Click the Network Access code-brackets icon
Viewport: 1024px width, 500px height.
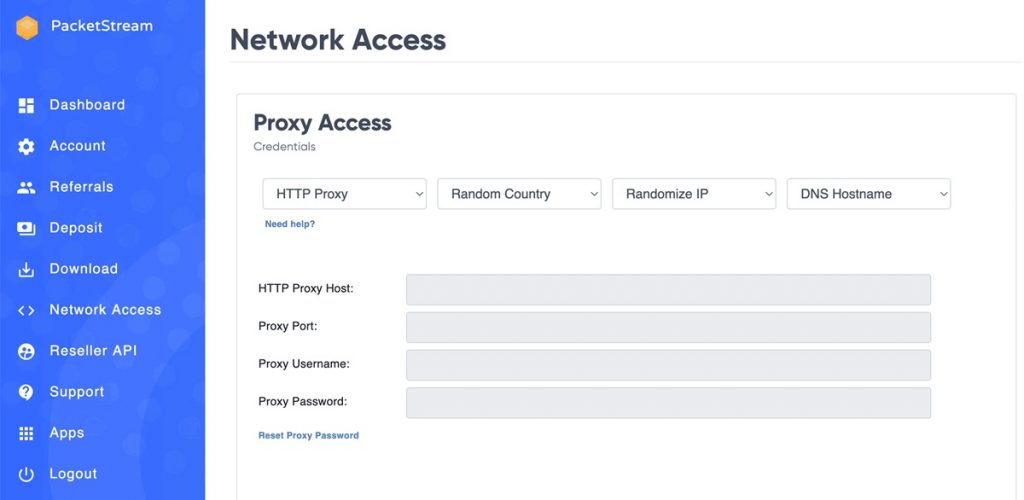(26, 311)
